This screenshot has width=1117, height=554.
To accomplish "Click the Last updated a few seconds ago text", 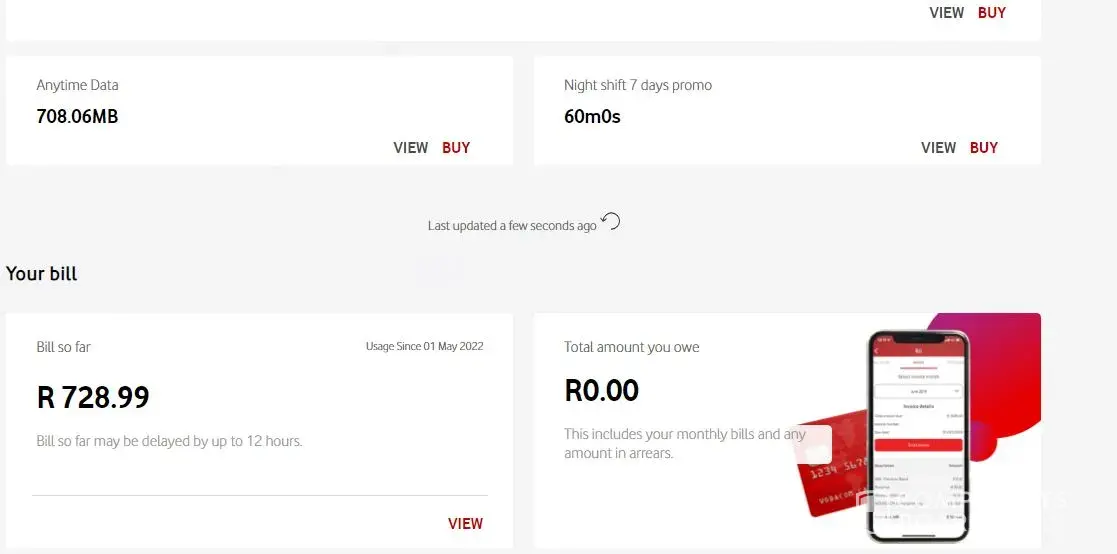I will point(512,226).
